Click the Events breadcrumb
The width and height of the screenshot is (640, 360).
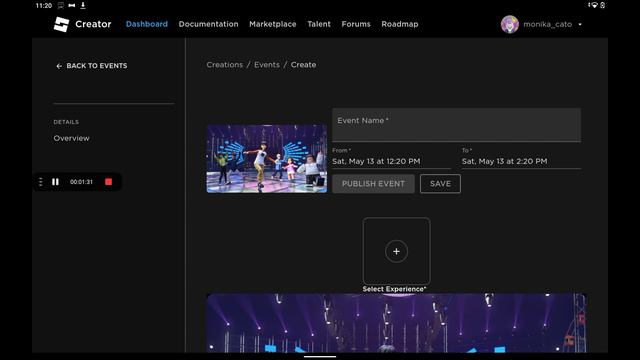[267, 64]
